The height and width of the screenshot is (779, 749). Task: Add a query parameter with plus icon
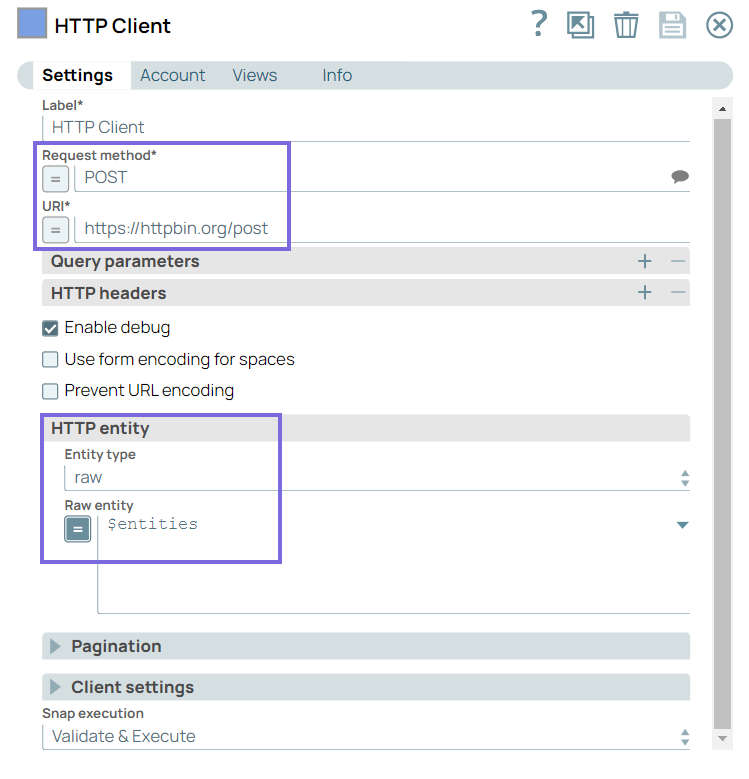click(x=645, y=261)
